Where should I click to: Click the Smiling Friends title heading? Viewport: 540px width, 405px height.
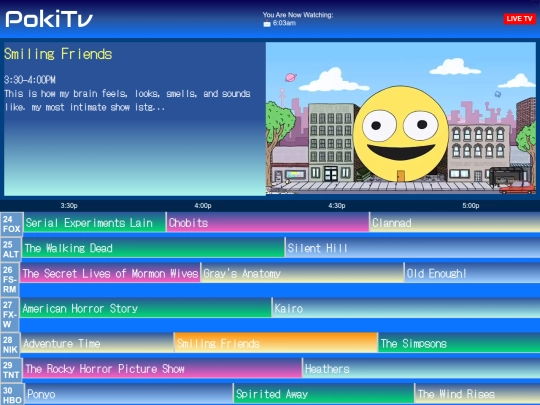pos(58,54)
